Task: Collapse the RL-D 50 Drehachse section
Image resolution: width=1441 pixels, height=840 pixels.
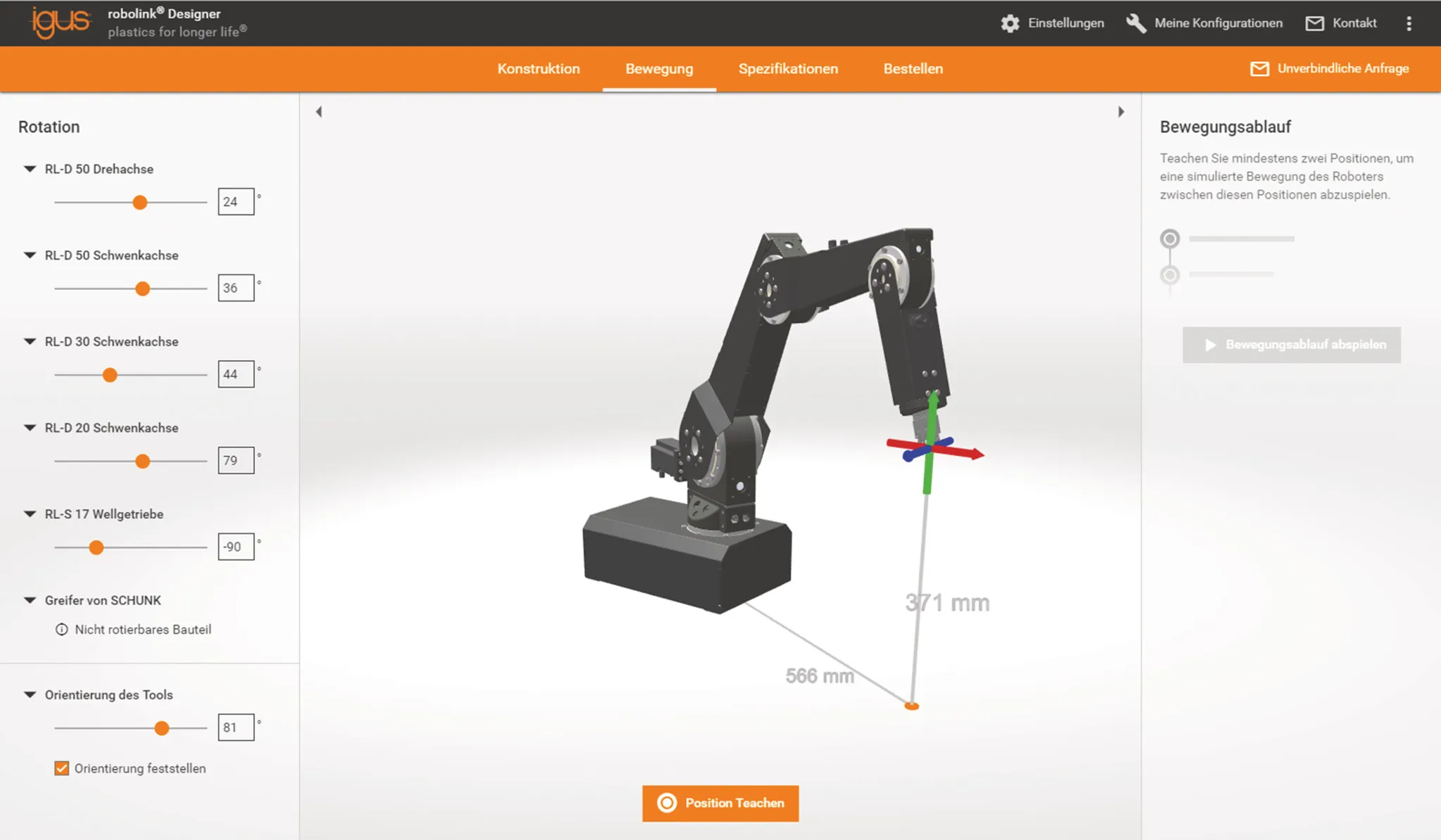Action: click(x=29, y=169)
